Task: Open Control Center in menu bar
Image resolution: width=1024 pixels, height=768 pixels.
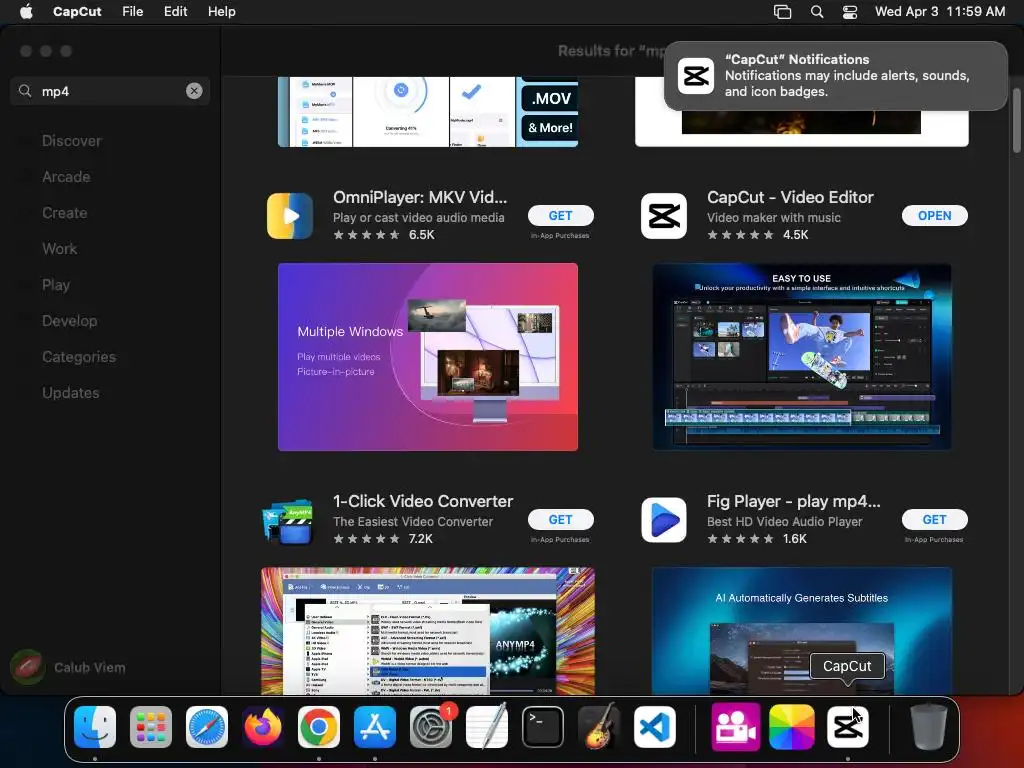Action: [850, 12]
